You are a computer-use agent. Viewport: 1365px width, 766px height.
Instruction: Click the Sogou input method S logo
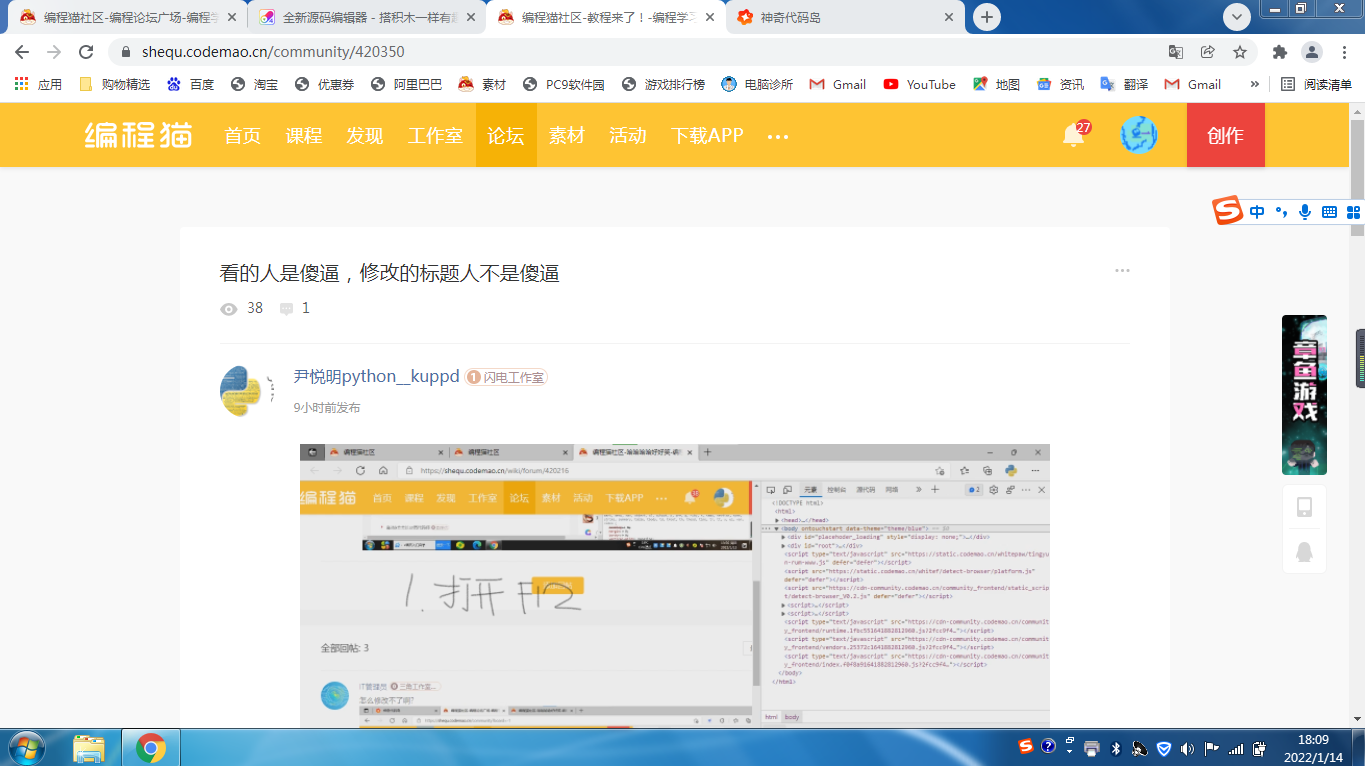pyautogui.click(x=1227, y=211)
